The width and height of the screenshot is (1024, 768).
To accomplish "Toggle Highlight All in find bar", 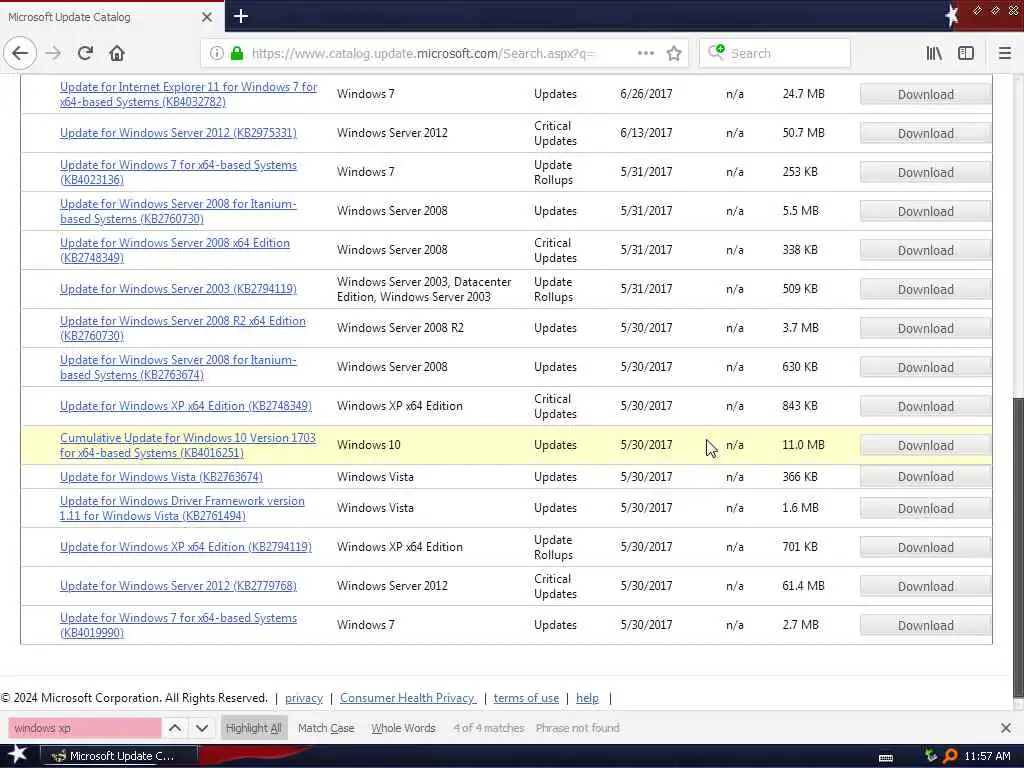I will point(253,728).
